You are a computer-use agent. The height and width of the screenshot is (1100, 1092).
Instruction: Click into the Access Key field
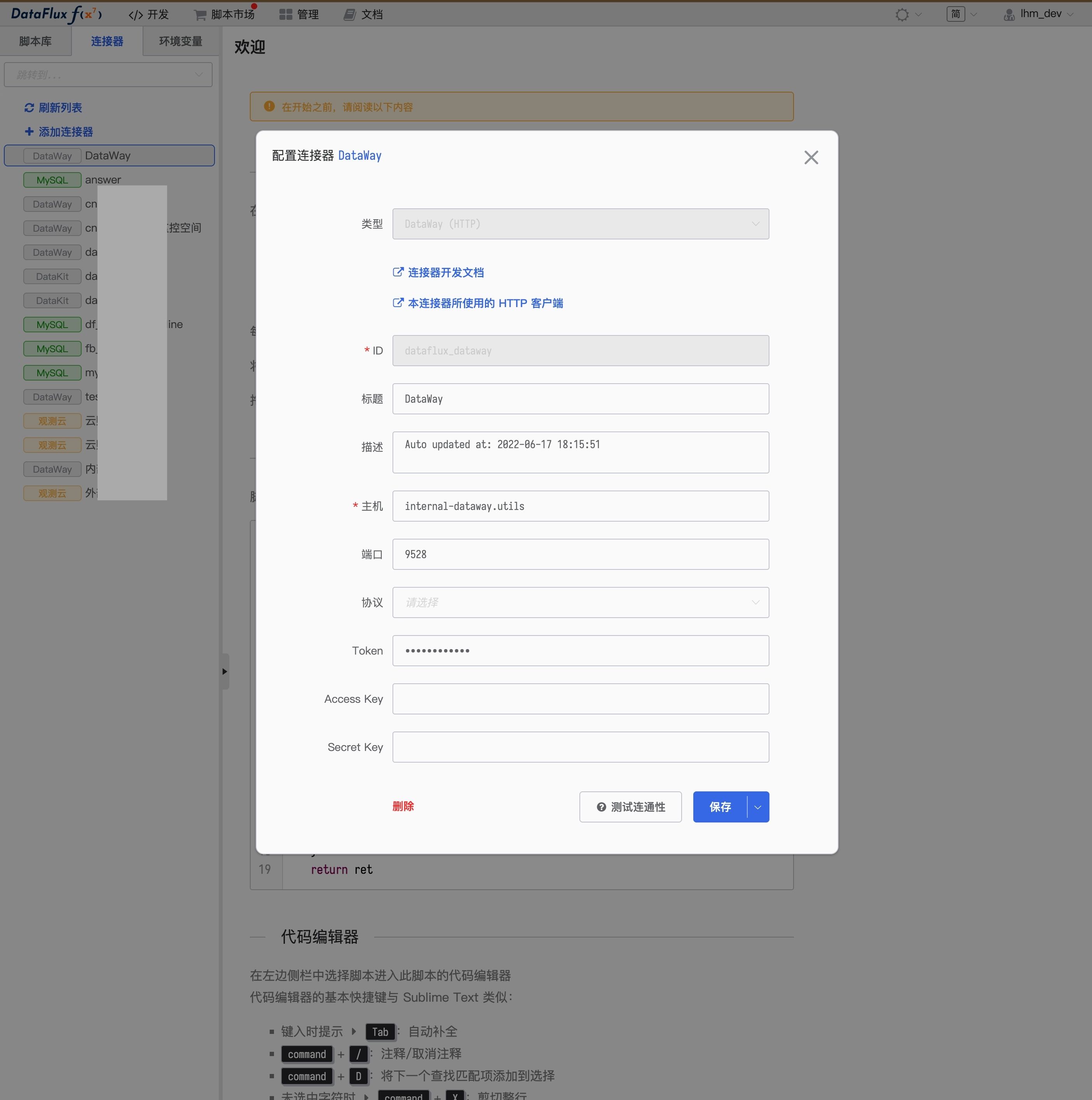pyautogui.click(x=580, y=698)
